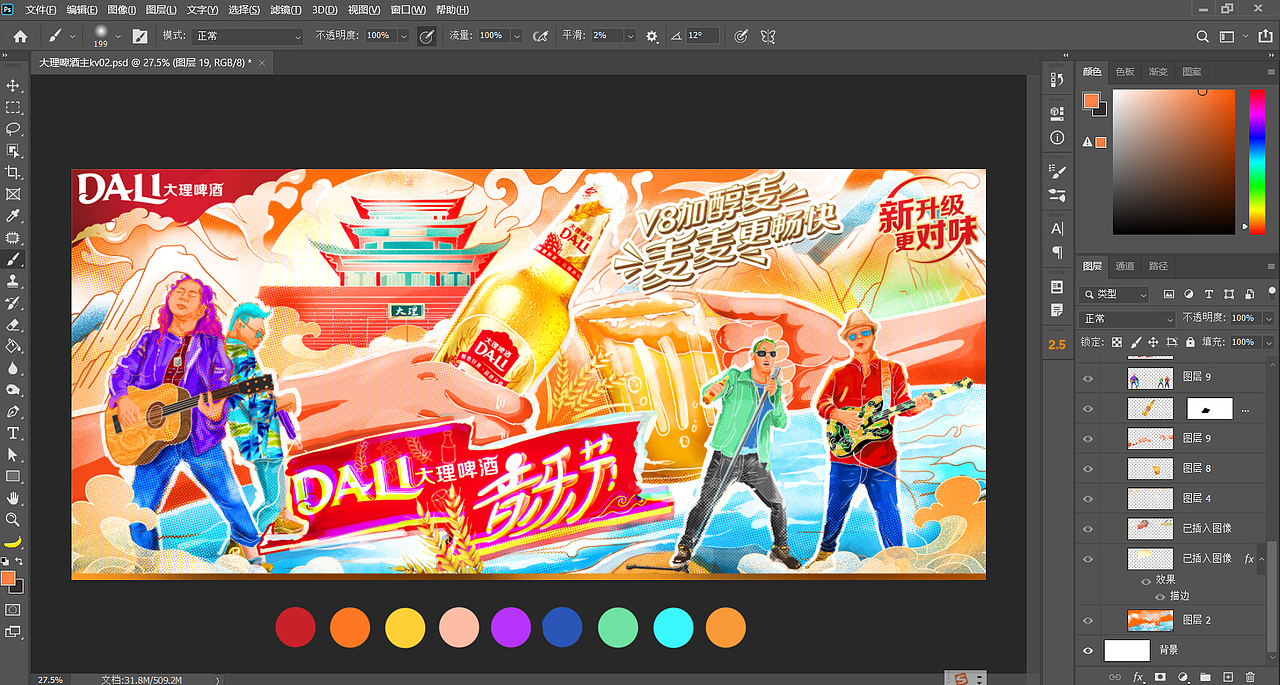This screenshot has height=685, width=1280.
Task: Switch to the 色板 tab
Action: 1125,72
